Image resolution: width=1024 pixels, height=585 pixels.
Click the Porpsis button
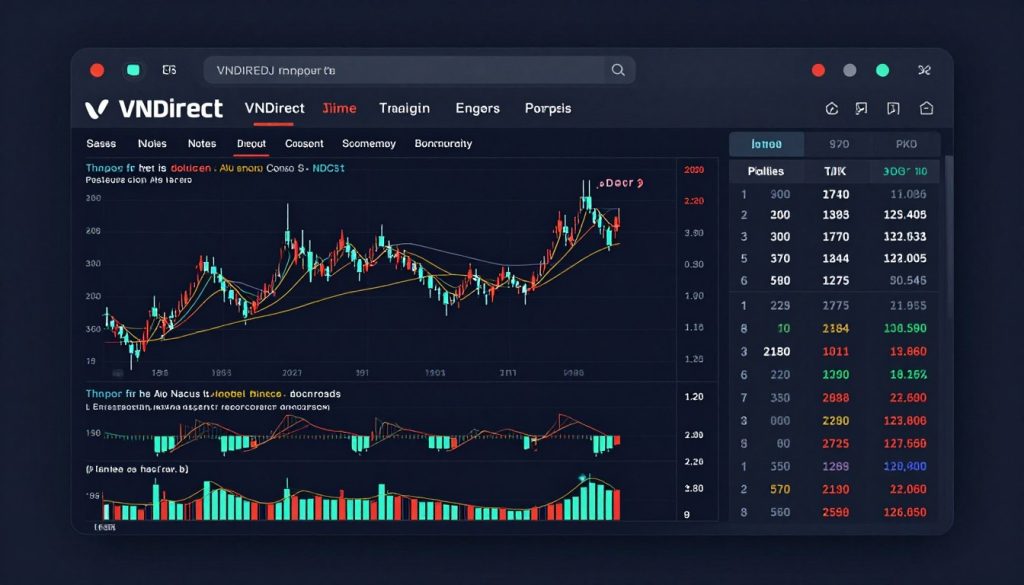coord(547,108)
